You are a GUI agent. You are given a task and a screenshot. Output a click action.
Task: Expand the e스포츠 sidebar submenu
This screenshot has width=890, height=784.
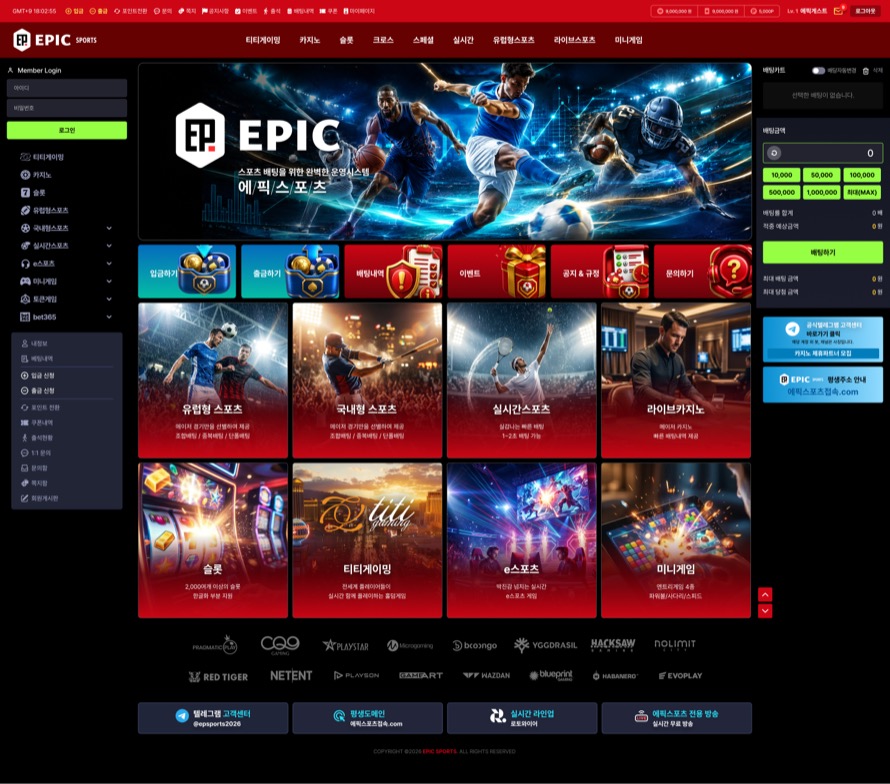click(x=109, y=263)
